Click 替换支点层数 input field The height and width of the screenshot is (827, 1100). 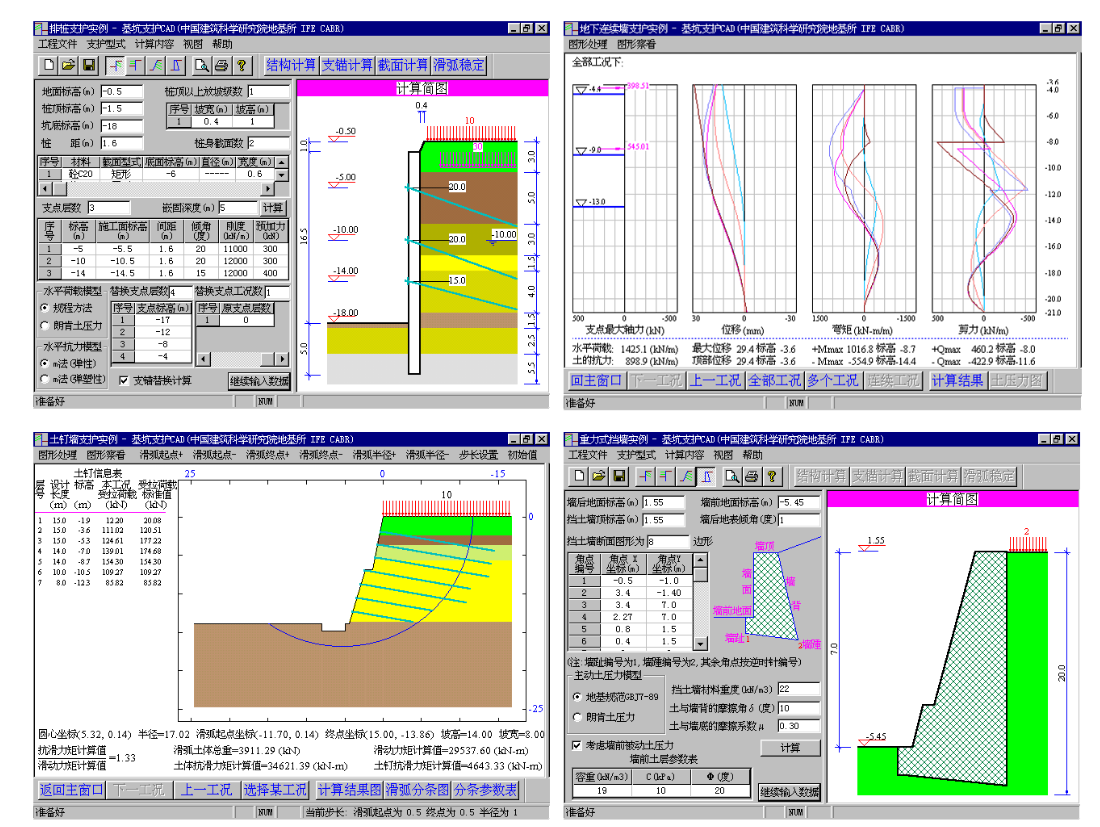pos(180,292)
